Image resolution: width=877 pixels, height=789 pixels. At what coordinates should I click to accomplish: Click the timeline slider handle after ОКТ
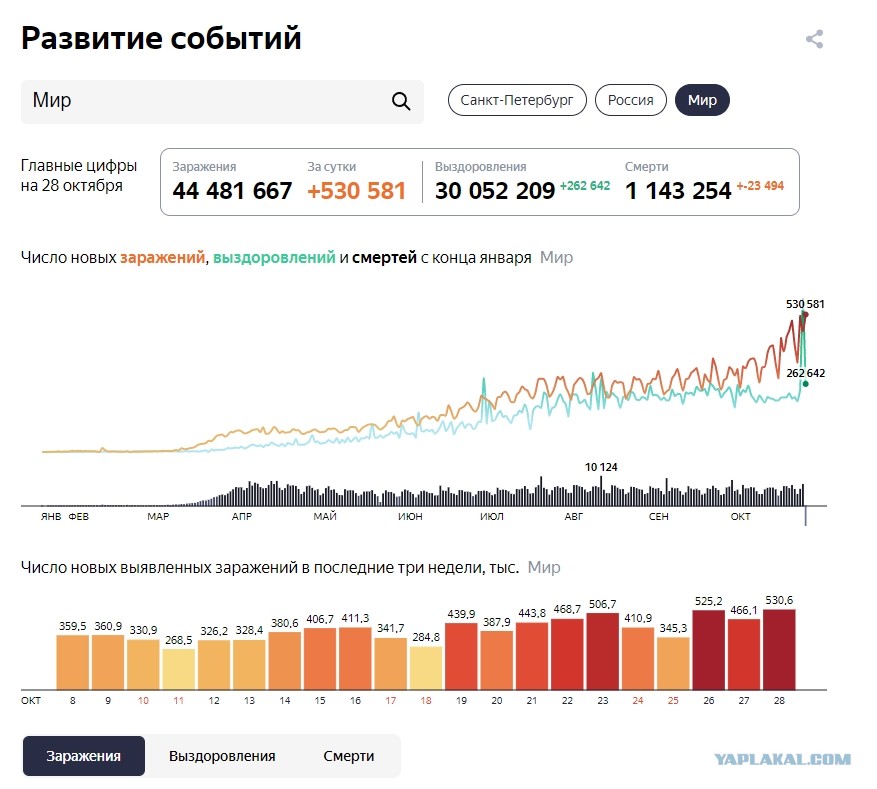(805, 516)
